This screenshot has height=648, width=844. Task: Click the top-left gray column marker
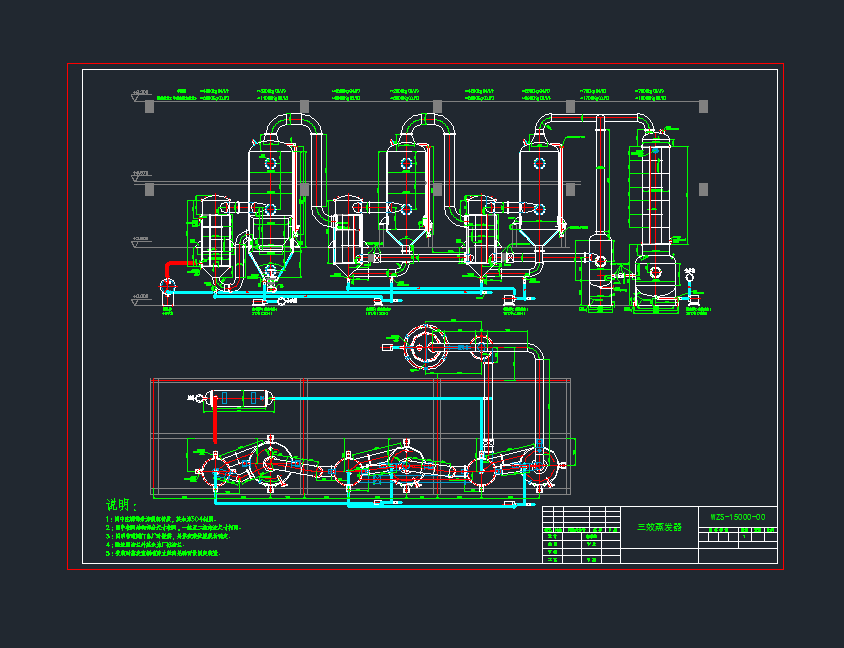152,106
